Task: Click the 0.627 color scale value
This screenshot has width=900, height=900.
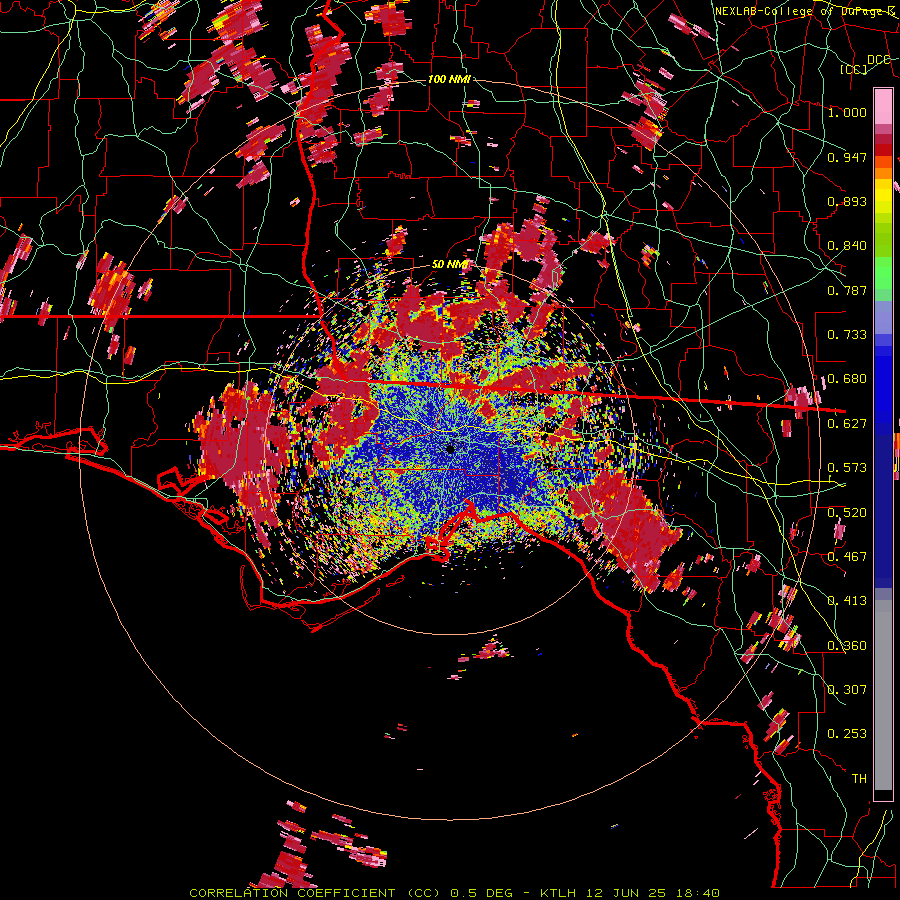Action: pyautogui.click(x=847, y=424)
